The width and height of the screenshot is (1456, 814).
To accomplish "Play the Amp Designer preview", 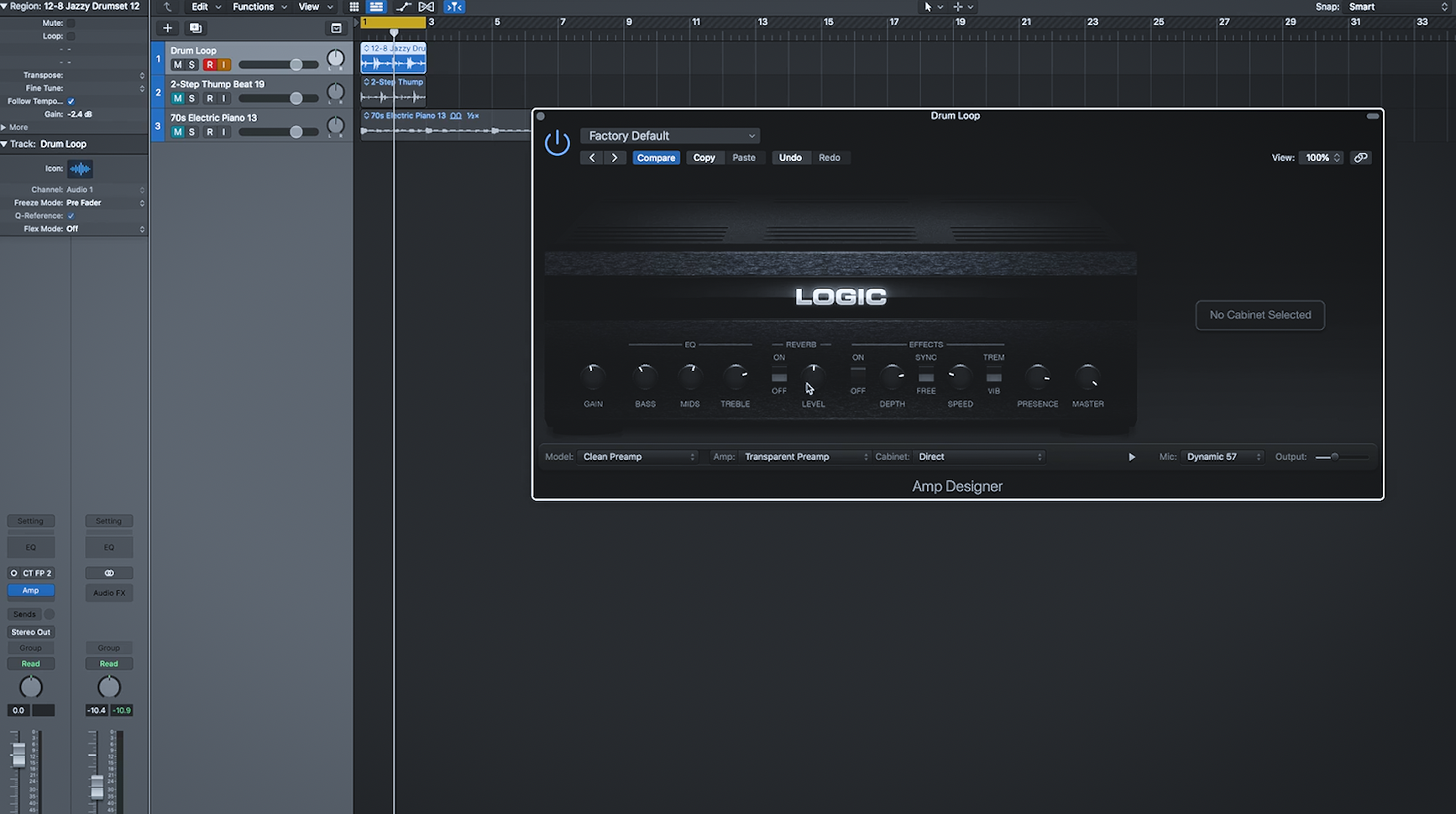I will (x=1131, y=457).
